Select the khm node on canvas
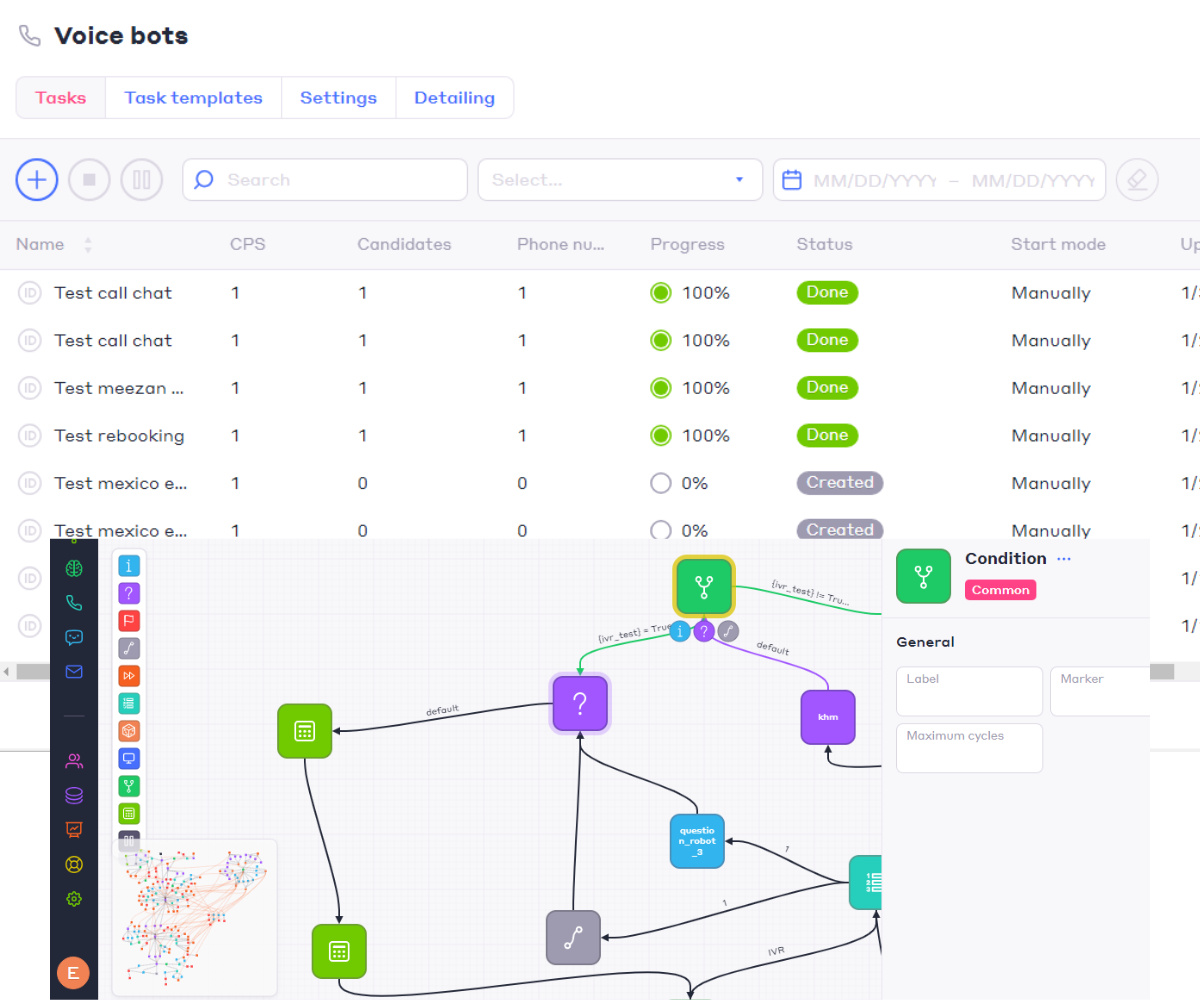Screen dimensions: 1200x1000 828,717
